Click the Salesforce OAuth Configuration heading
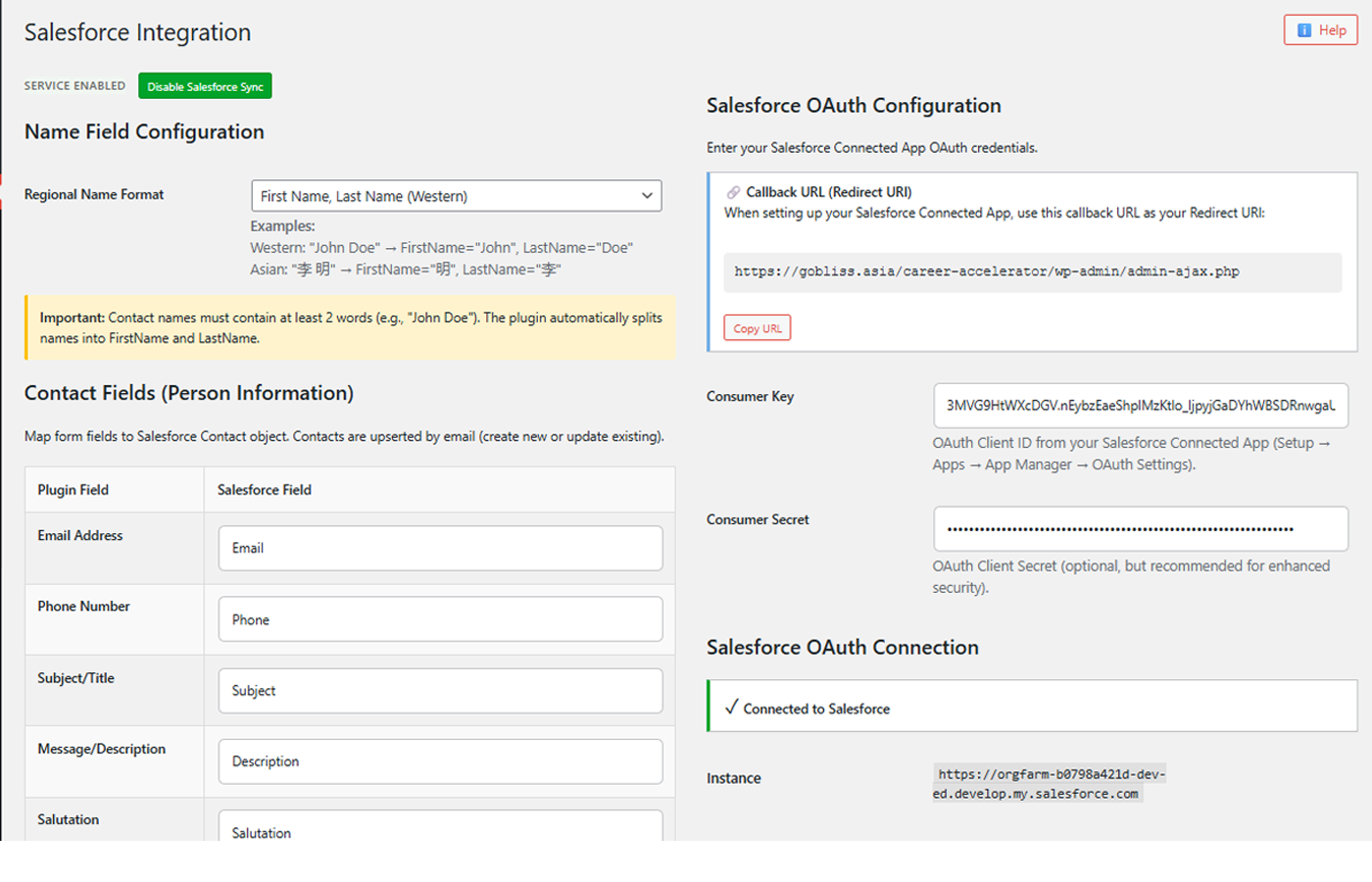1372x882 pixels. coord(854,106)
